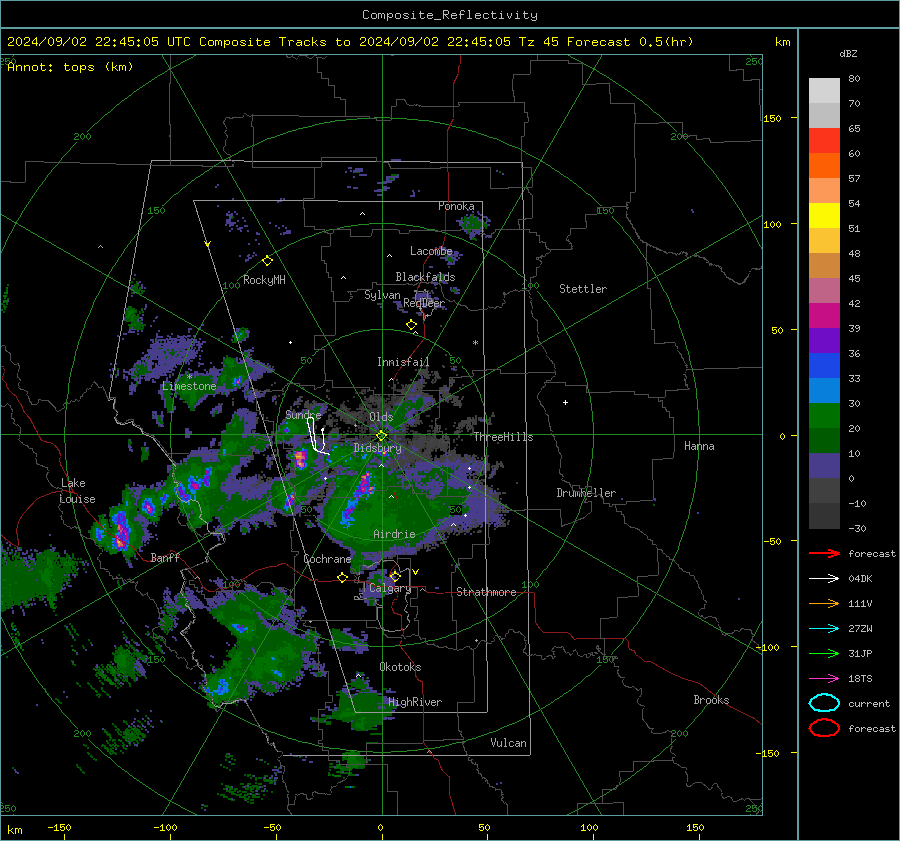The width and height of the screenshot is (900, 841).
Task: Click the yellow swatch between 54 and 51 dBZ
Action: coord(824,216)
